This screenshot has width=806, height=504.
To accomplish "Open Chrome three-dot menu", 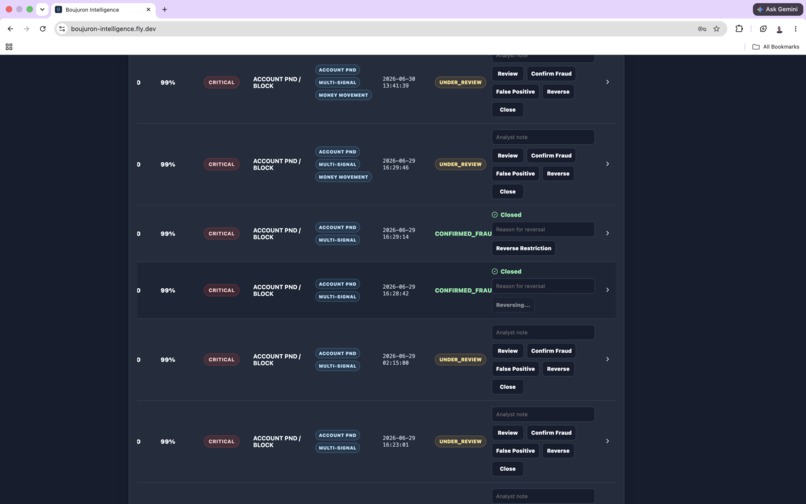I will pyautogui.click(x=795, y=29).
